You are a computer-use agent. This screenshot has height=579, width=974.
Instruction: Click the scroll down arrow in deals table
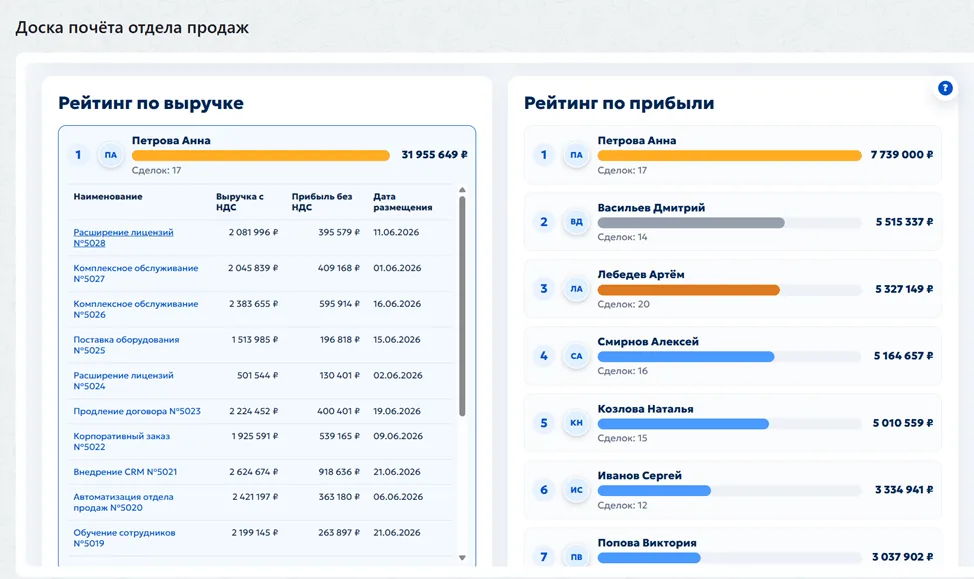click(462, 558)
